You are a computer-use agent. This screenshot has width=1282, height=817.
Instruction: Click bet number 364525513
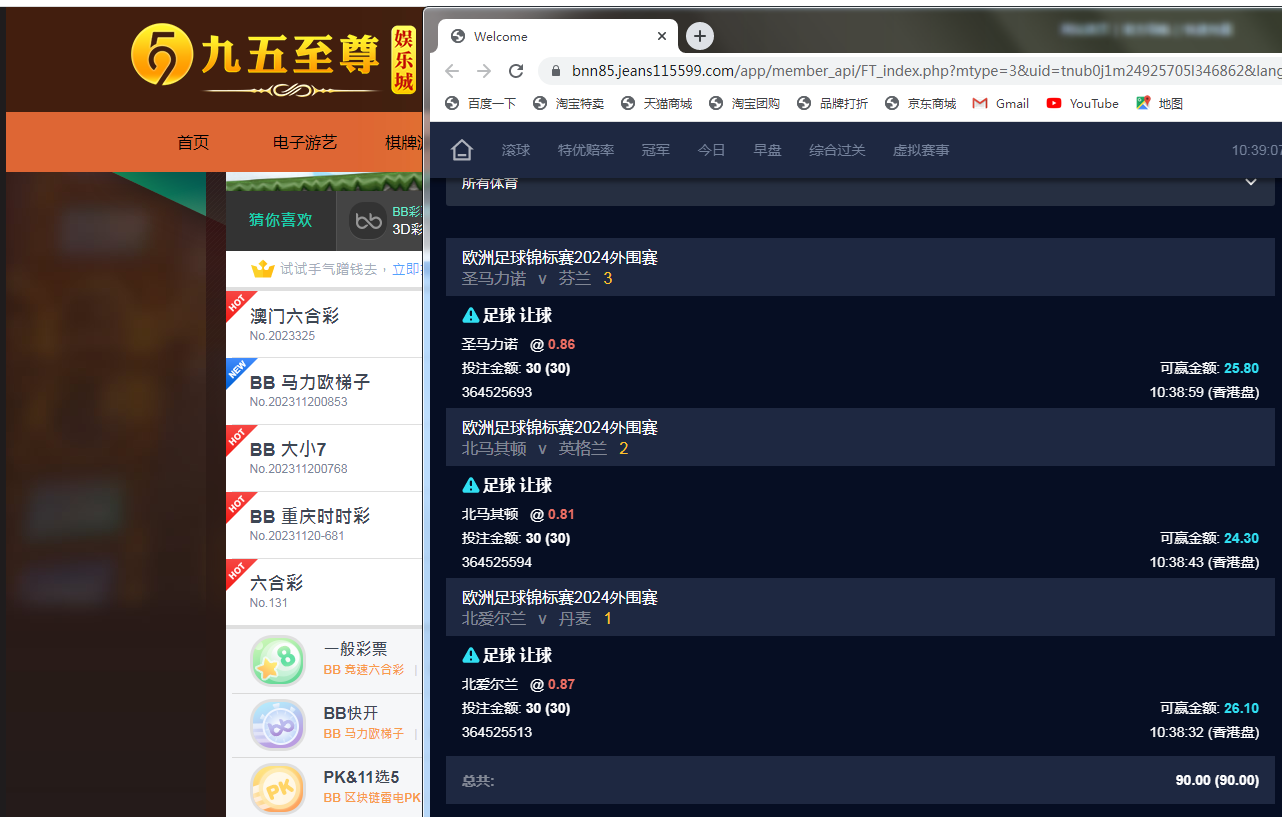[497, 732]
